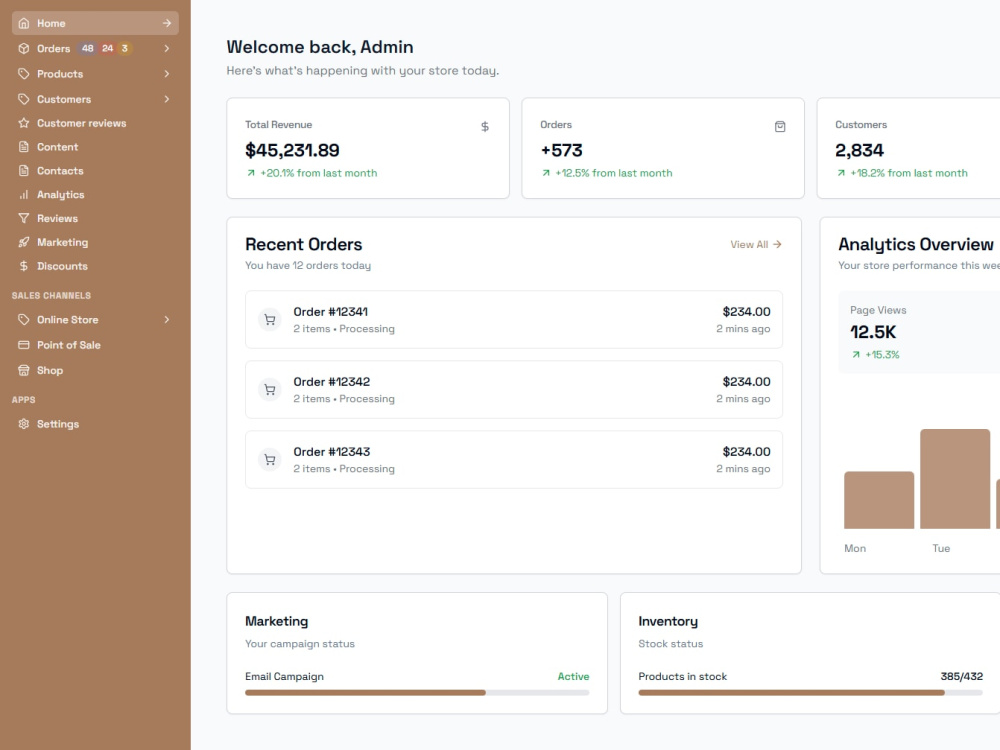
Task: Open the Shop sales channel
Action: tap(95, 371)
